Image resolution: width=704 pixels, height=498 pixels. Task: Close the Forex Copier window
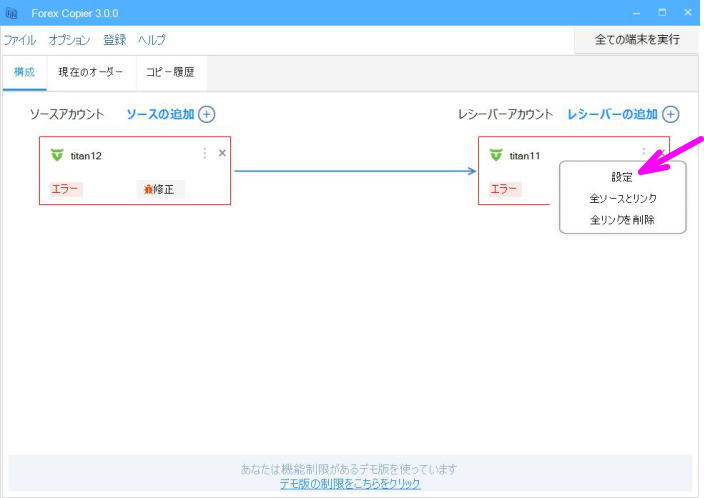click(x=688, y=13)
